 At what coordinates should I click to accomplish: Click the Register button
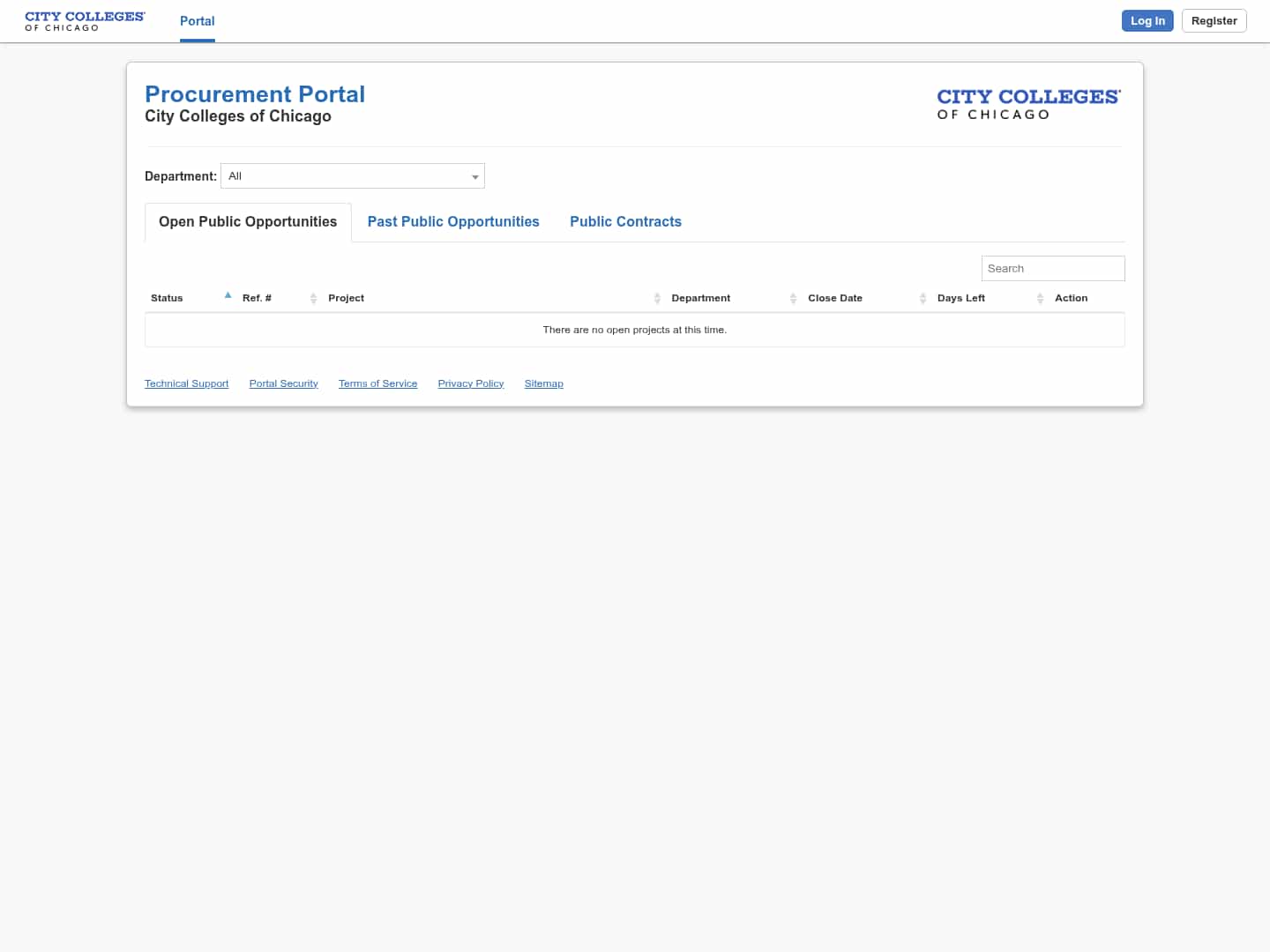pos(1214,20)
